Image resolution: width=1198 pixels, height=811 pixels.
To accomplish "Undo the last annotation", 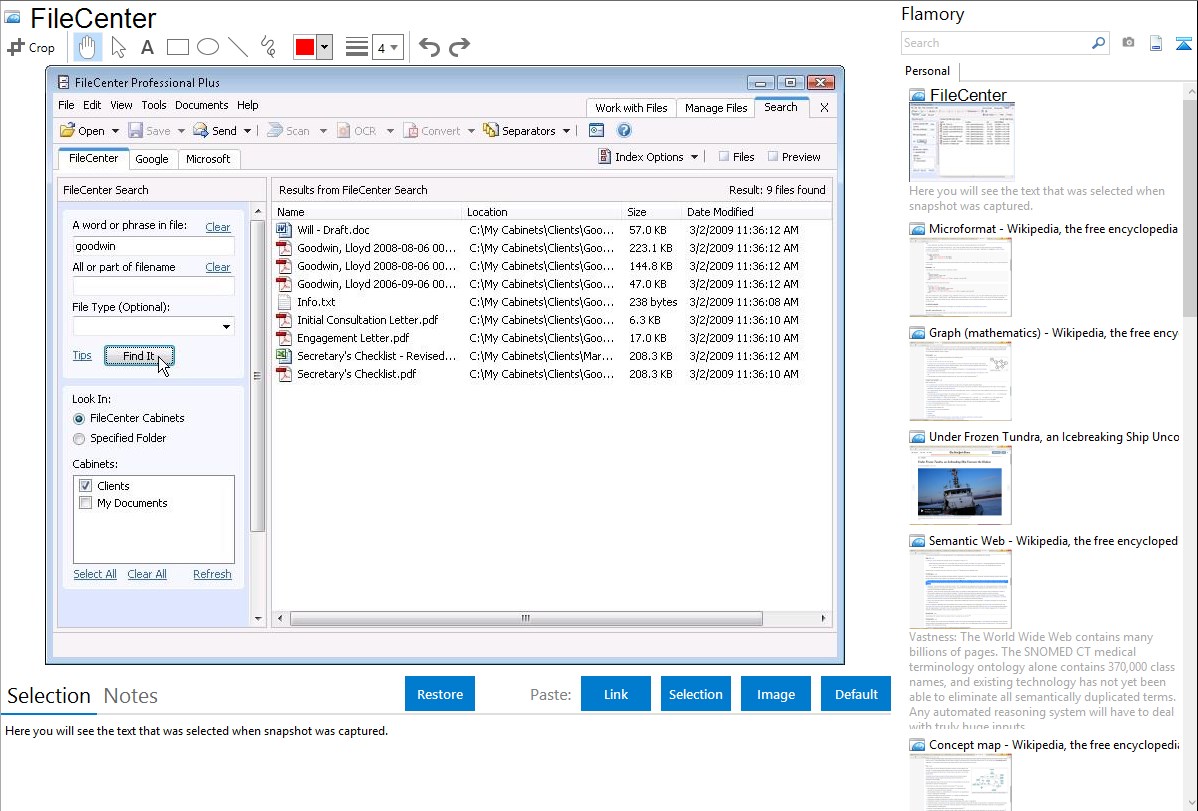I will 429,47.
